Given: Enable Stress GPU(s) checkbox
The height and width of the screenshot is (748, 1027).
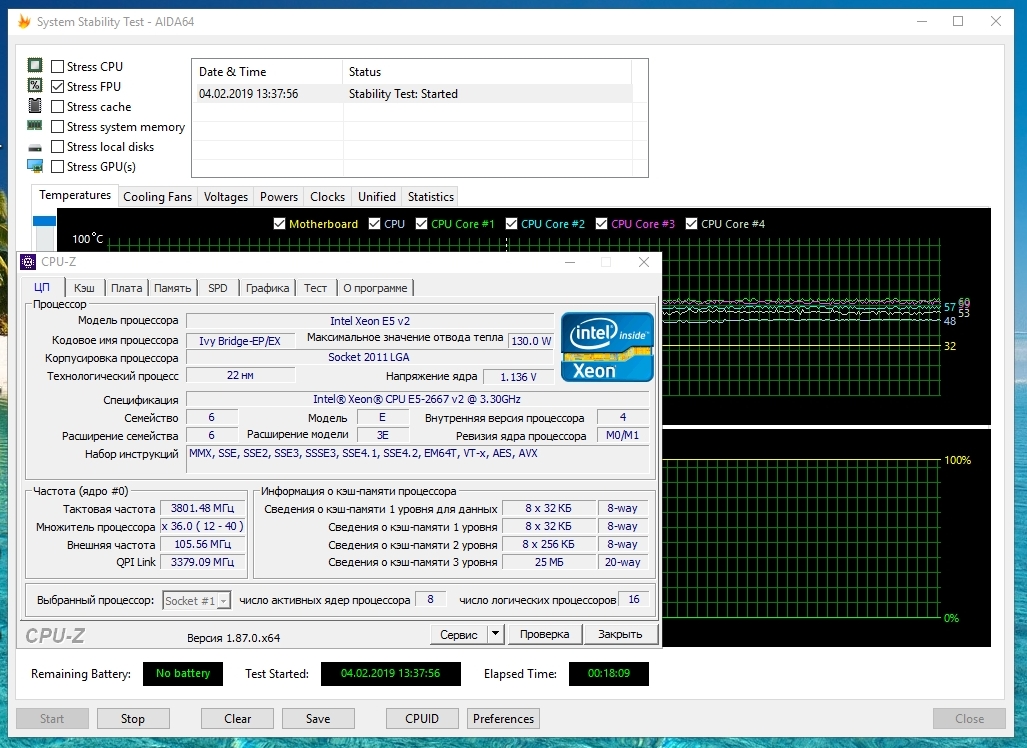Looking at the screenshot, I should point(58,166).
